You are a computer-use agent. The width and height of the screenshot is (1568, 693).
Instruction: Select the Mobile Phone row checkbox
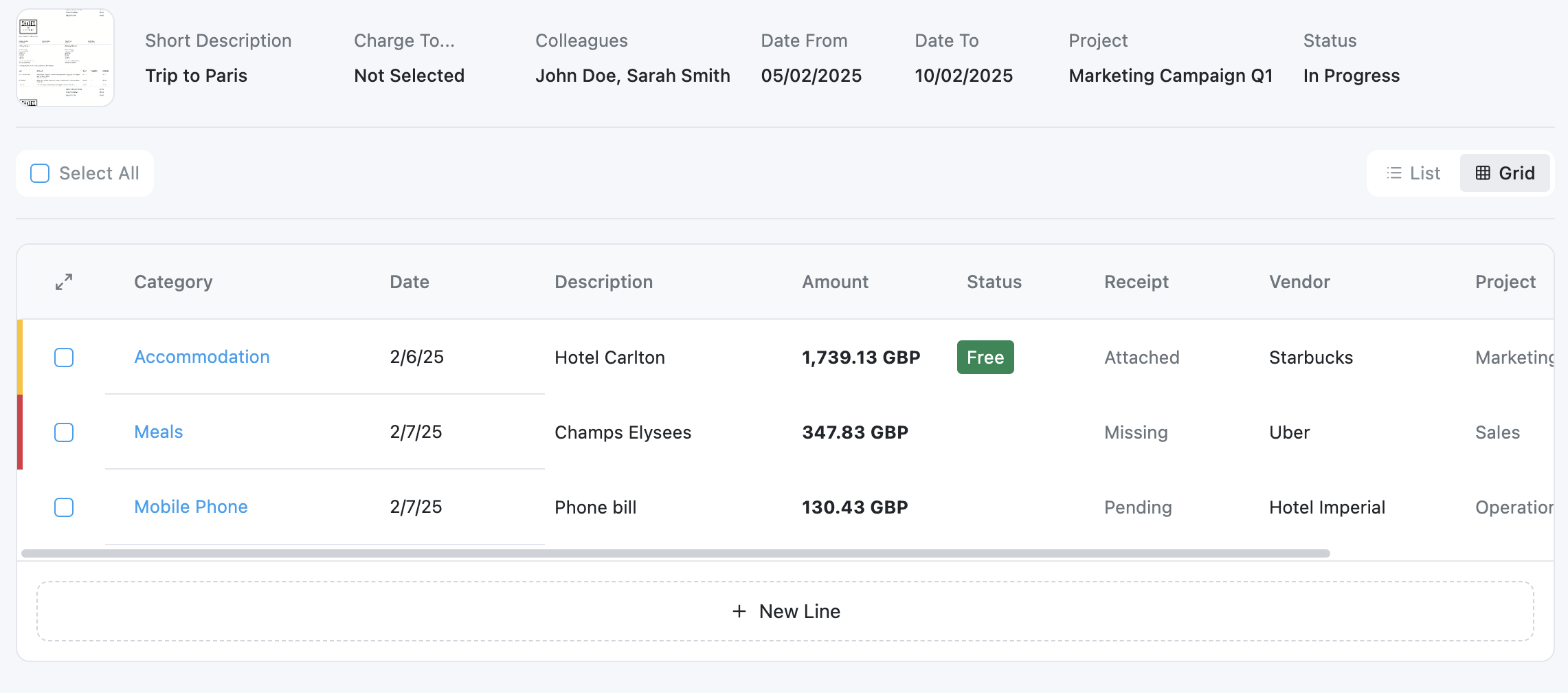(x=64, y=507)
